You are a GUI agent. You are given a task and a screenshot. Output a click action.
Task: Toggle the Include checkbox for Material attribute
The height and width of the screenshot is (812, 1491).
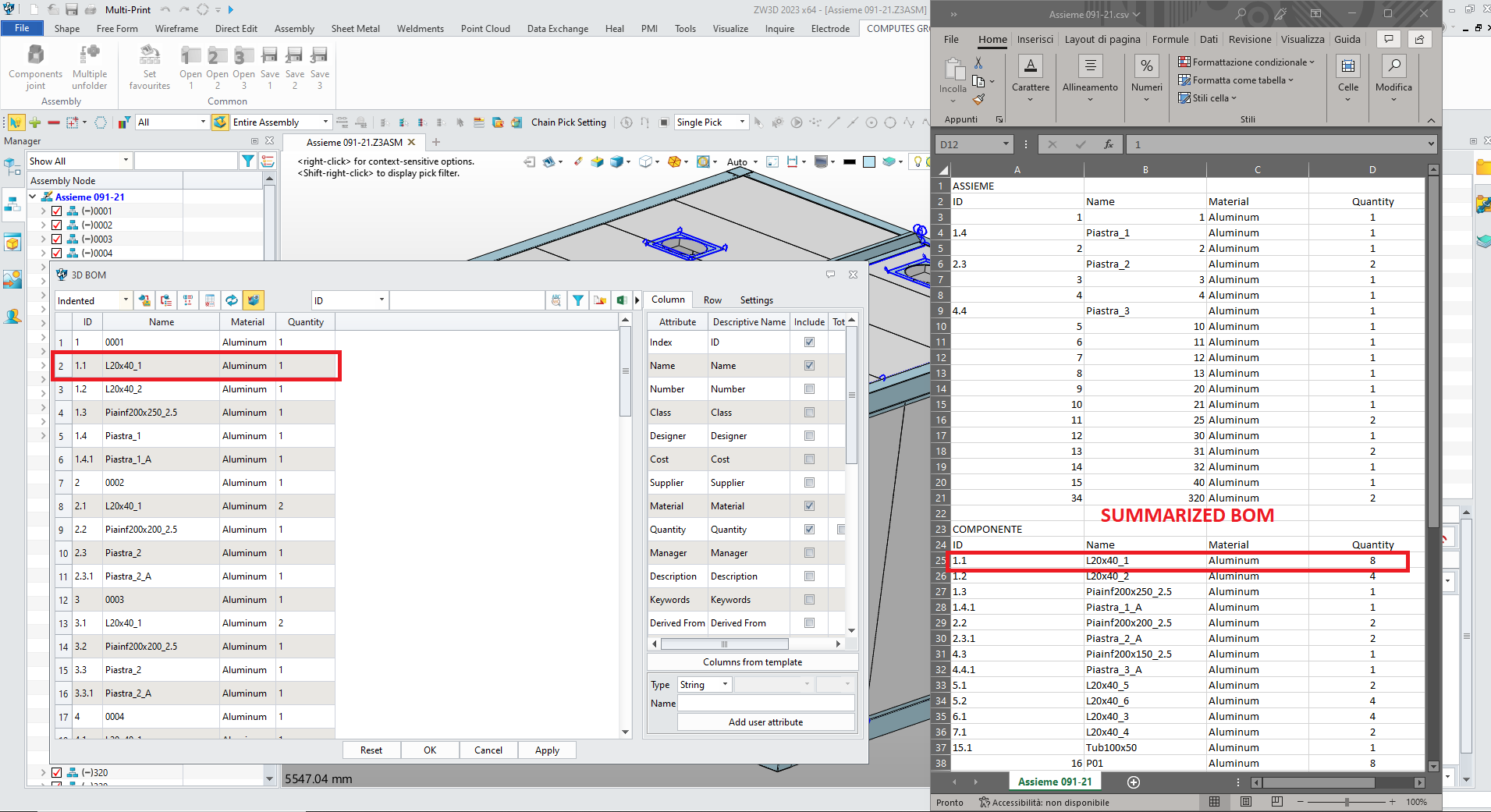(x=809, y=505)
